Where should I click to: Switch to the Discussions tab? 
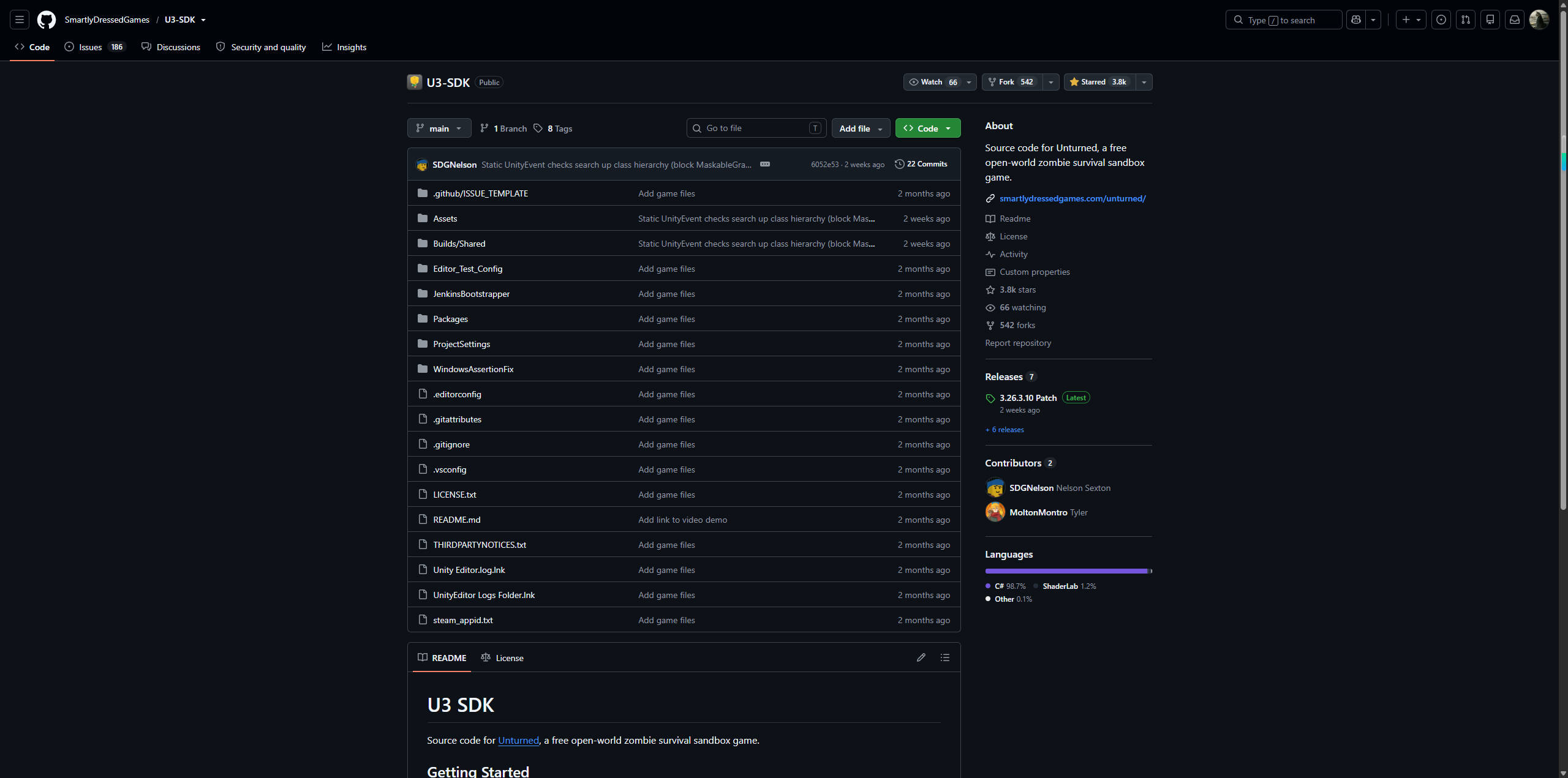pos(171,47)
